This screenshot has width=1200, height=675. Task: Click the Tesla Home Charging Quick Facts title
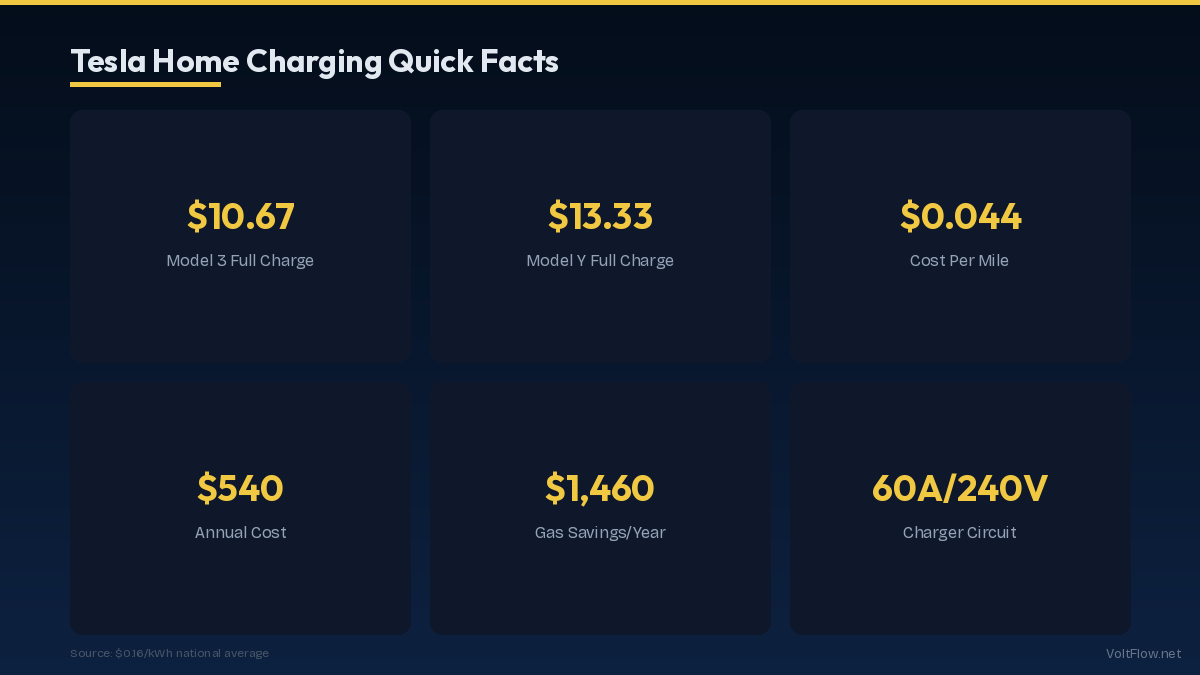pyautogui.click(x=314, y=61)
